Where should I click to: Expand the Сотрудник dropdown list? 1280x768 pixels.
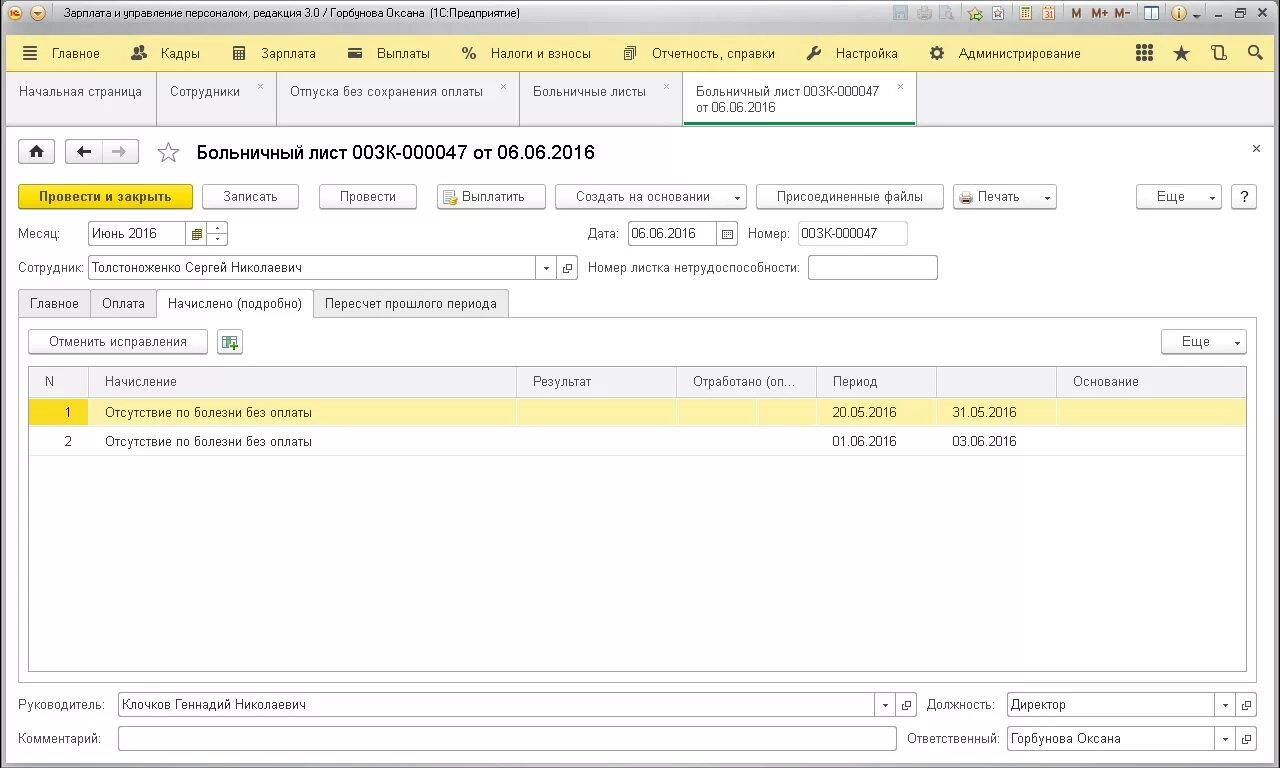(x=546, y=268)
